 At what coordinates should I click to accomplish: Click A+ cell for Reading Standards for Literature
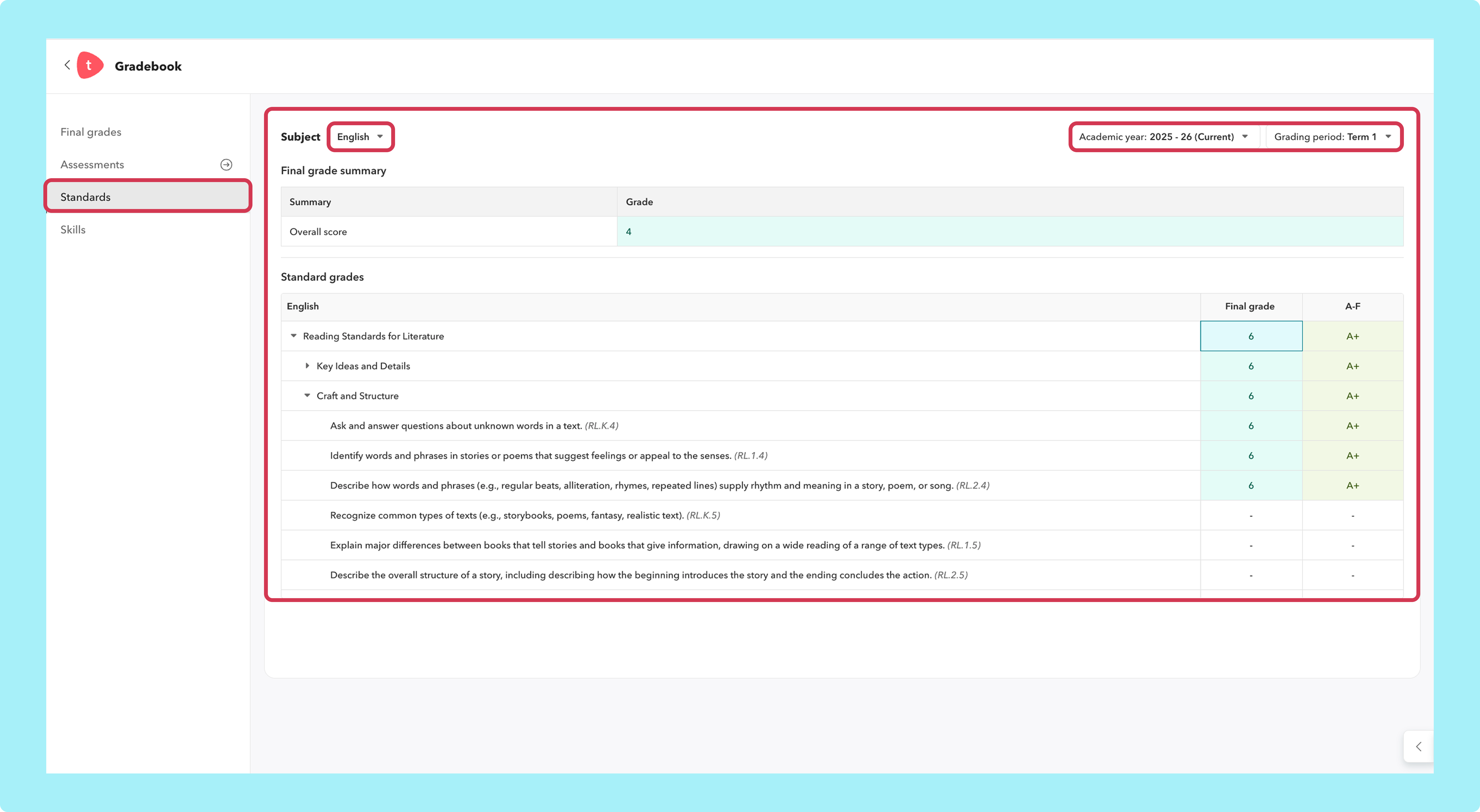tap(1353, 336)
